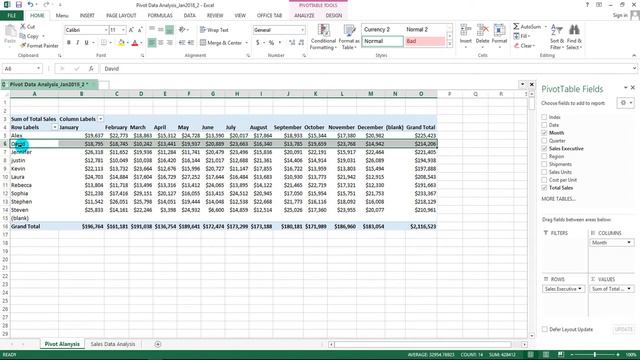Viewport: 640px width, 360px height.
Task: Apply the Normal 2 cell style
Action: pyautogui.click(x=425, y=29)
